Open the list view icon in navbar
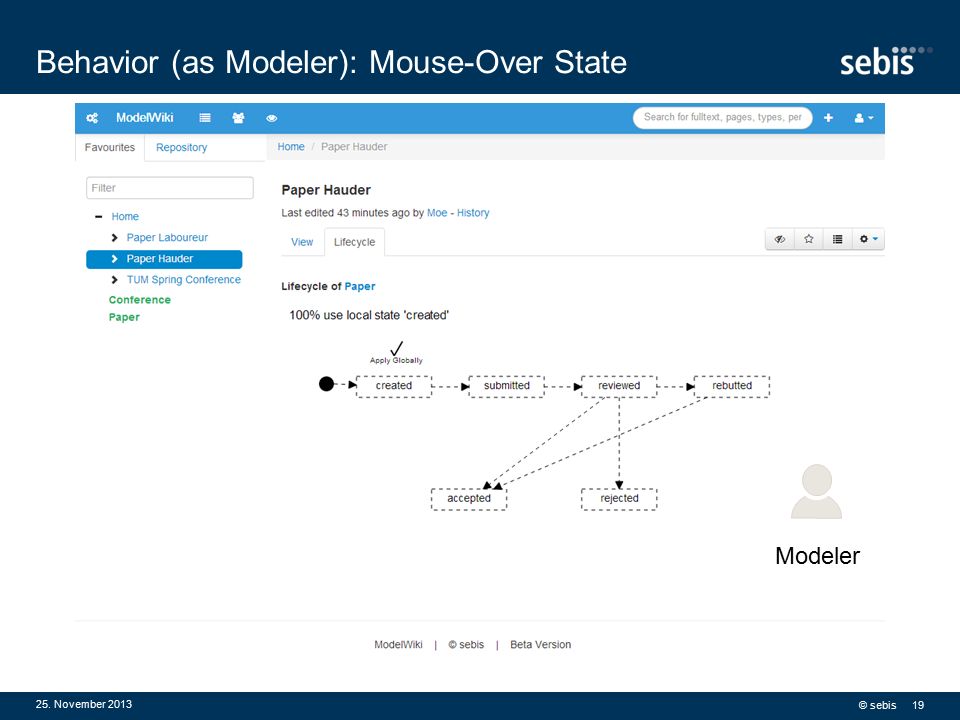Screen dimensions: 960x720 click(205, 118)
